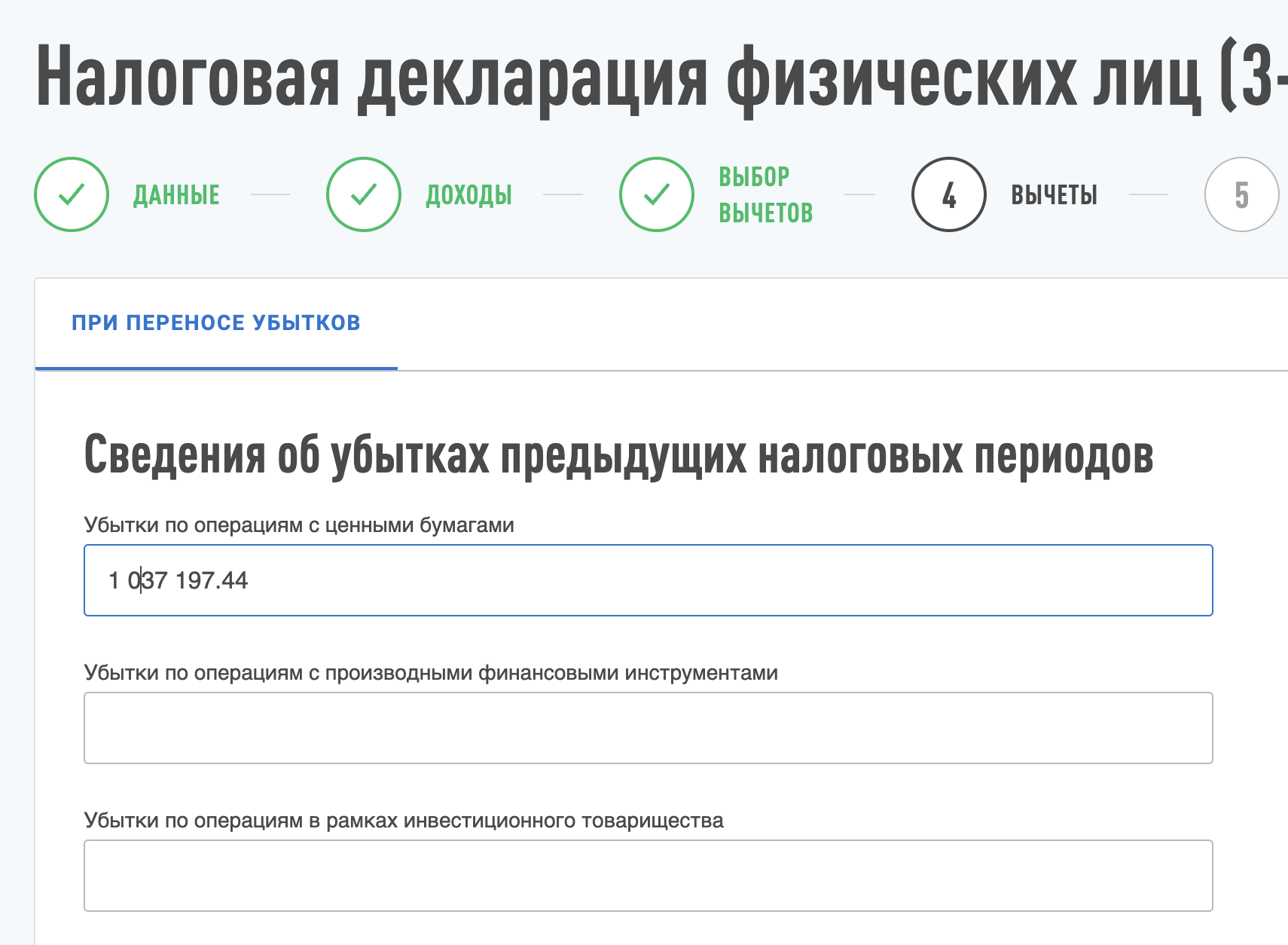1288x945 pixels.
Task: Focus the investment partnership losses input field
Action: [x=649, y=876]
